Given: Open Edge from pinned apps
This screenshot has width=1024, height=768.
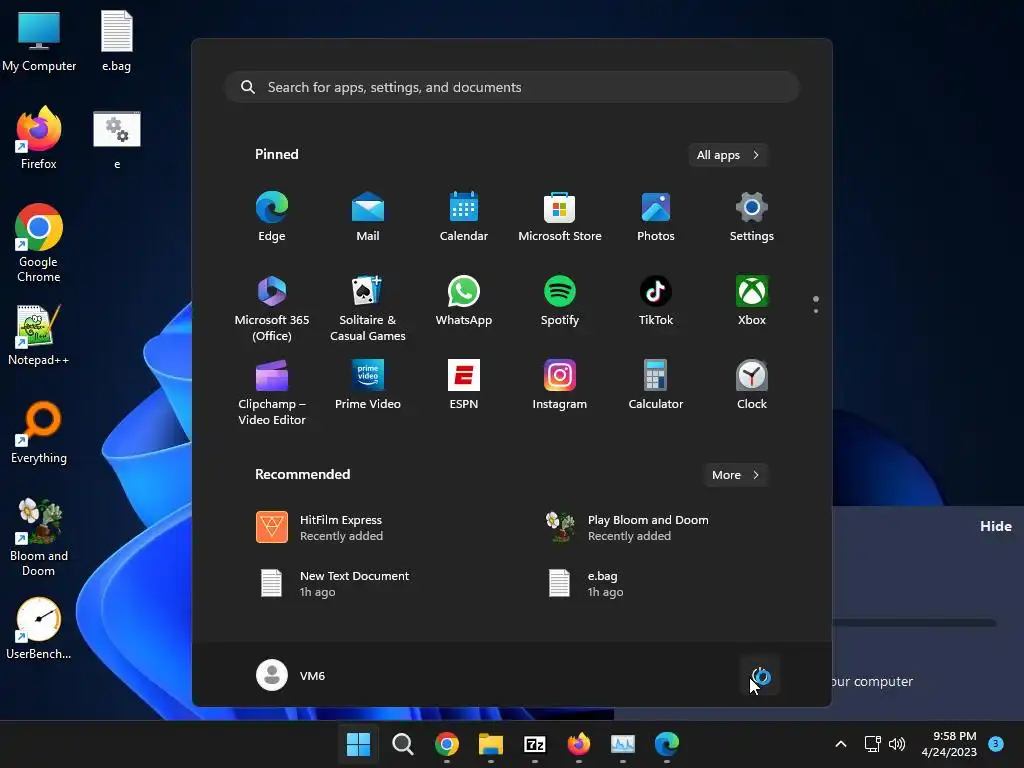Looking at the screenshot, I should tap(272, 217).
